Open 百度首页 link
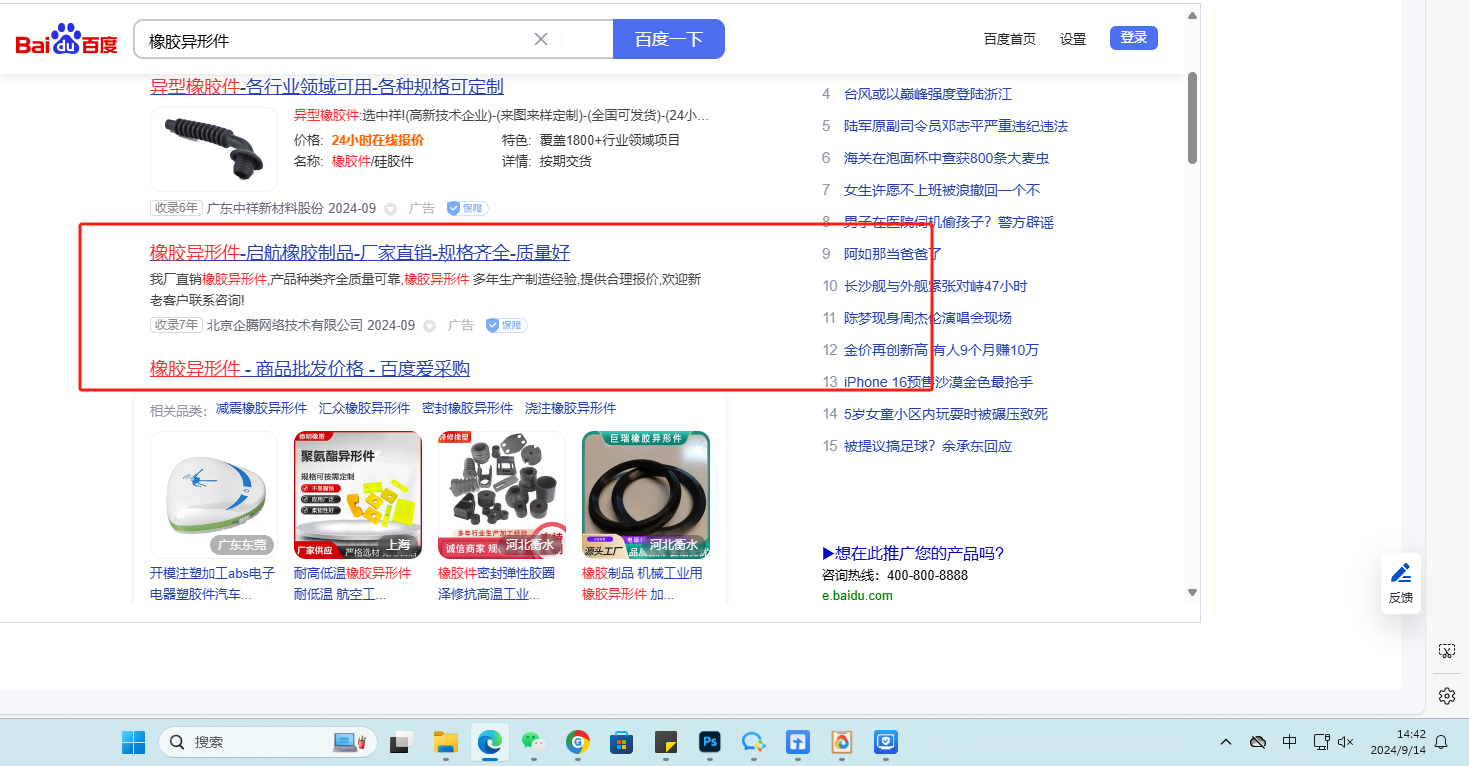 pyautogui.click(x=1010, y=39)
